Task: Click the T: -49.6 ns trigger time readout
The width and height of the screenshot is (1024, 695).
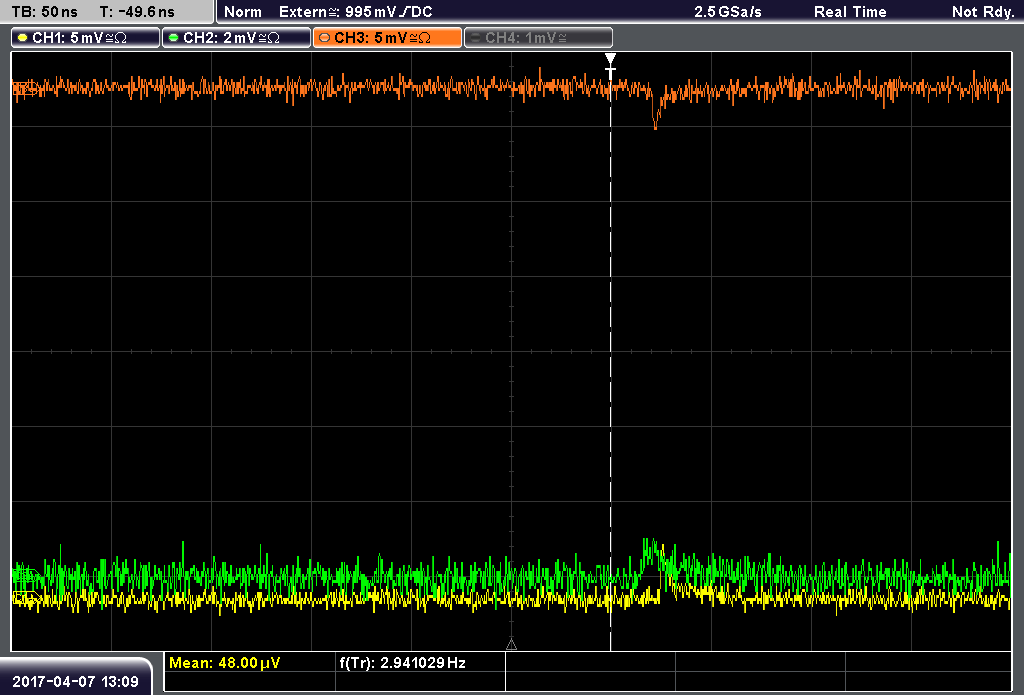Action: click(x=137, y=12)
